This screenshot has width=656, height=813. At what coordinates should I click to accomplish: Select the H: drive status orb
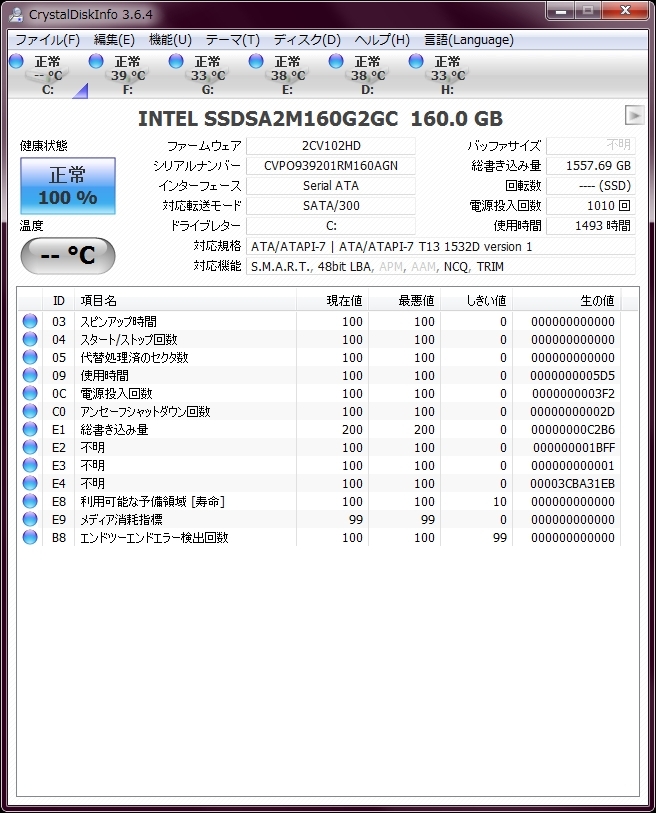(x=416, y=62)
